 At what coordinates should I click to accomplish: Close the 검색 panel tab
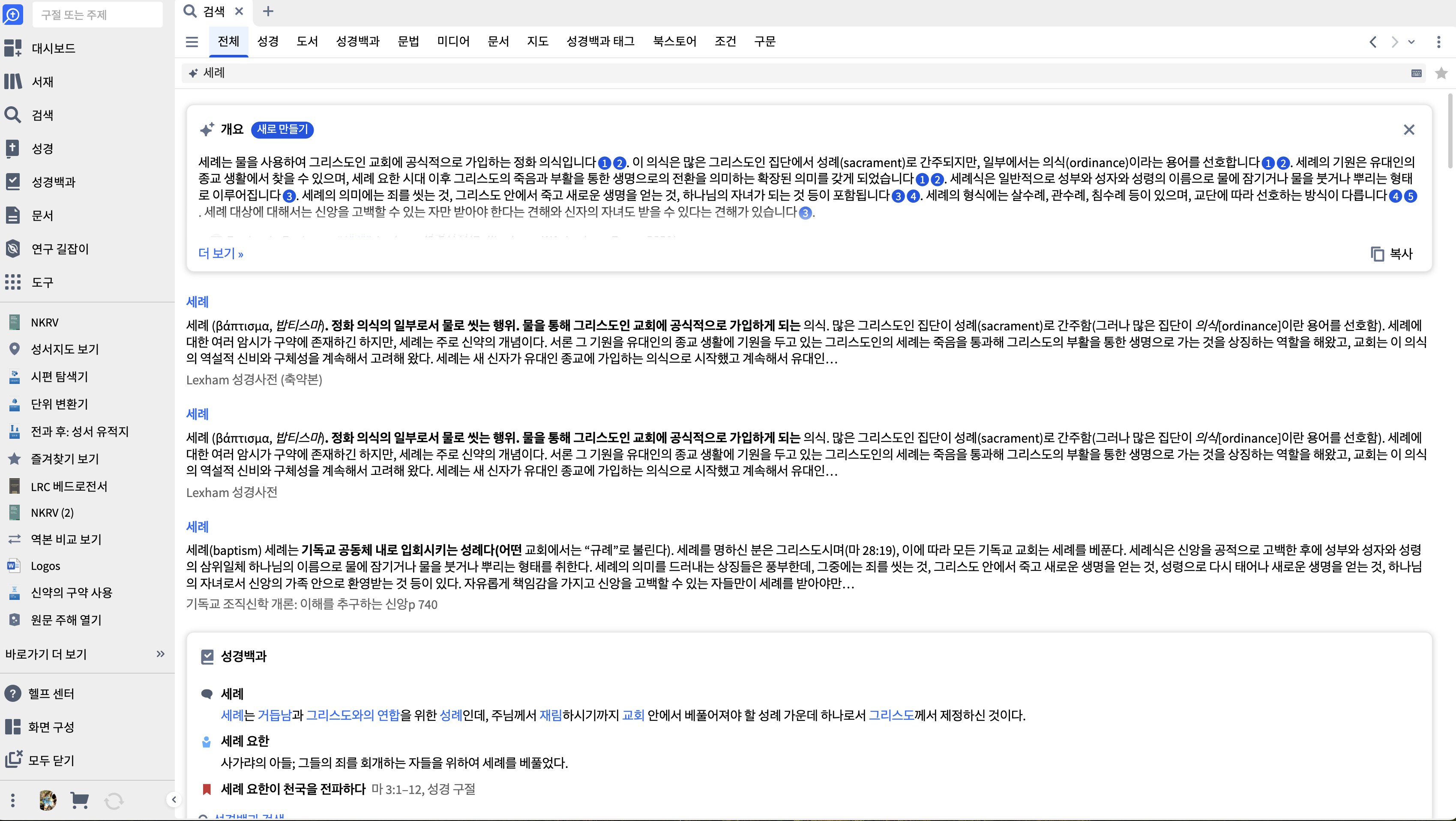pos(239,11)
